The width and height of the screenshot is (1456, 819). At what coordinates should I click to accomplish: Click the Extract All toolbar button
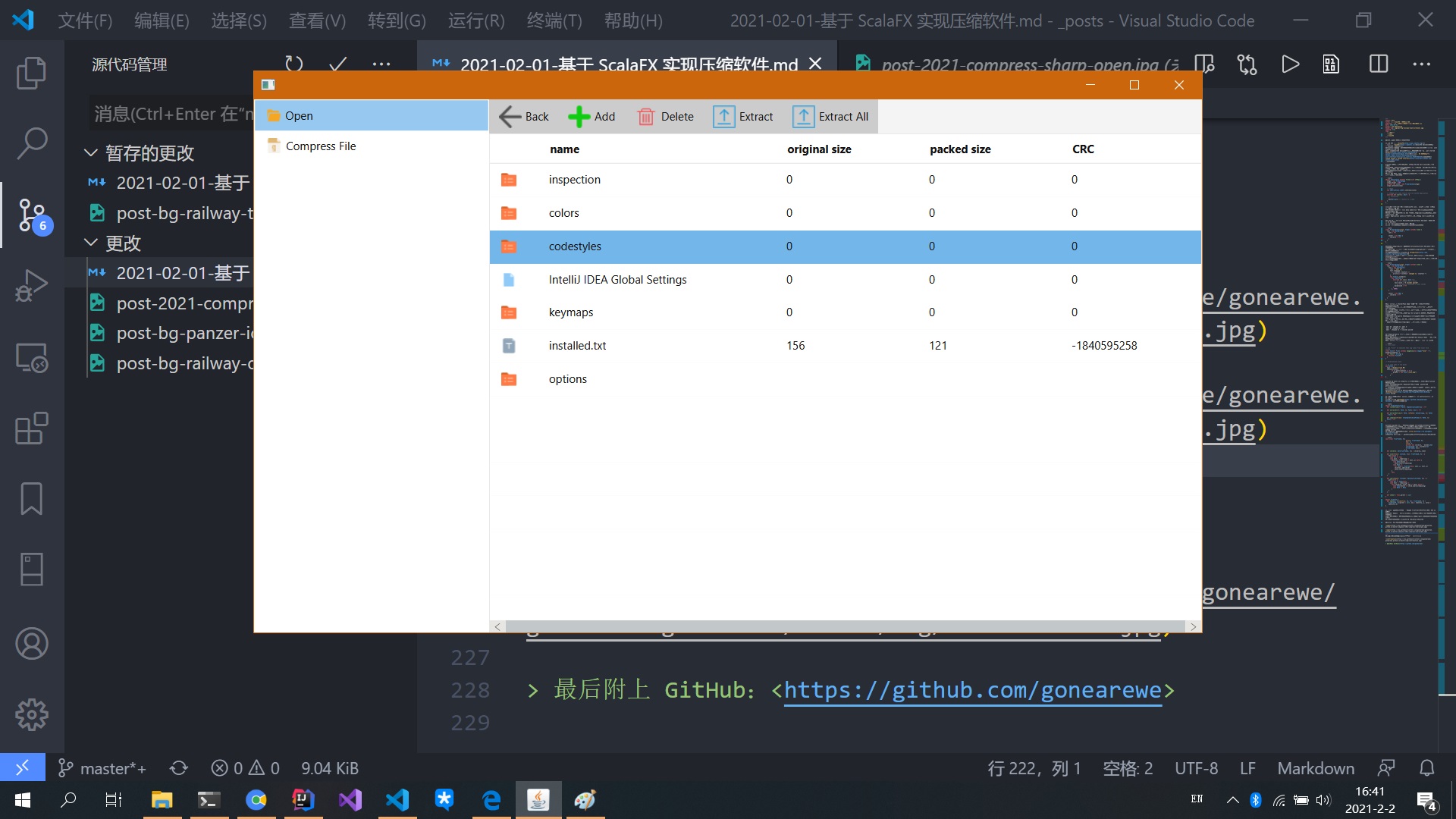pos(831,117)
